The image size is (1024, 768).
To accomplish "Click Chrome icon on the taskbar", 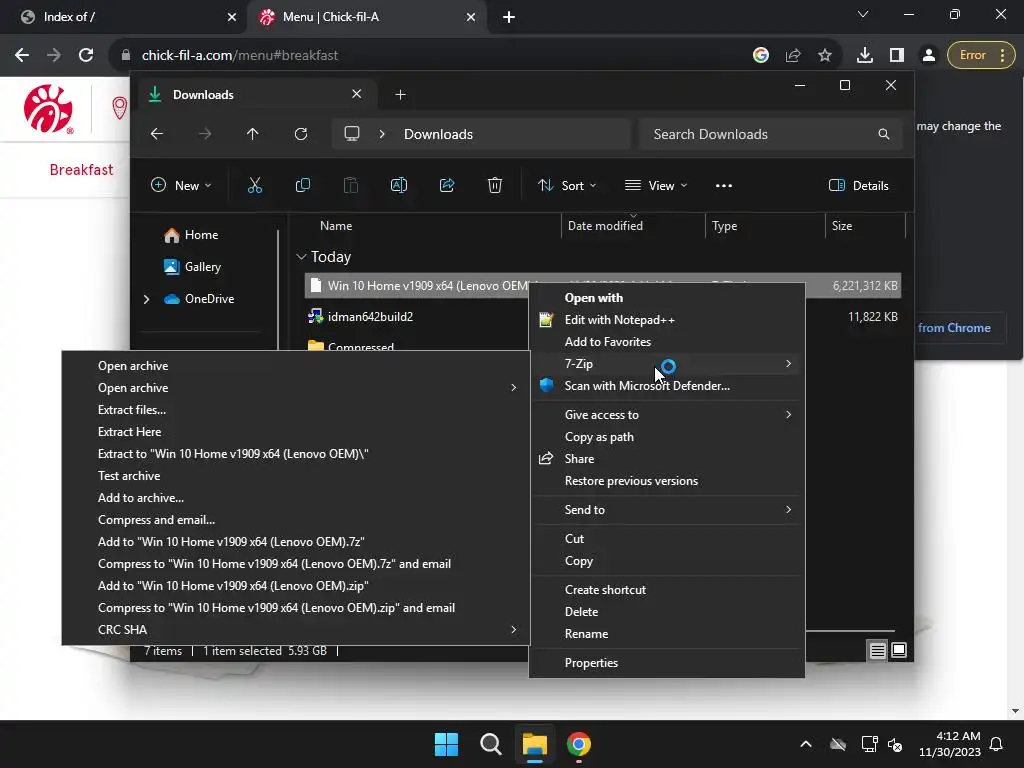I will (x=579, y=744).
